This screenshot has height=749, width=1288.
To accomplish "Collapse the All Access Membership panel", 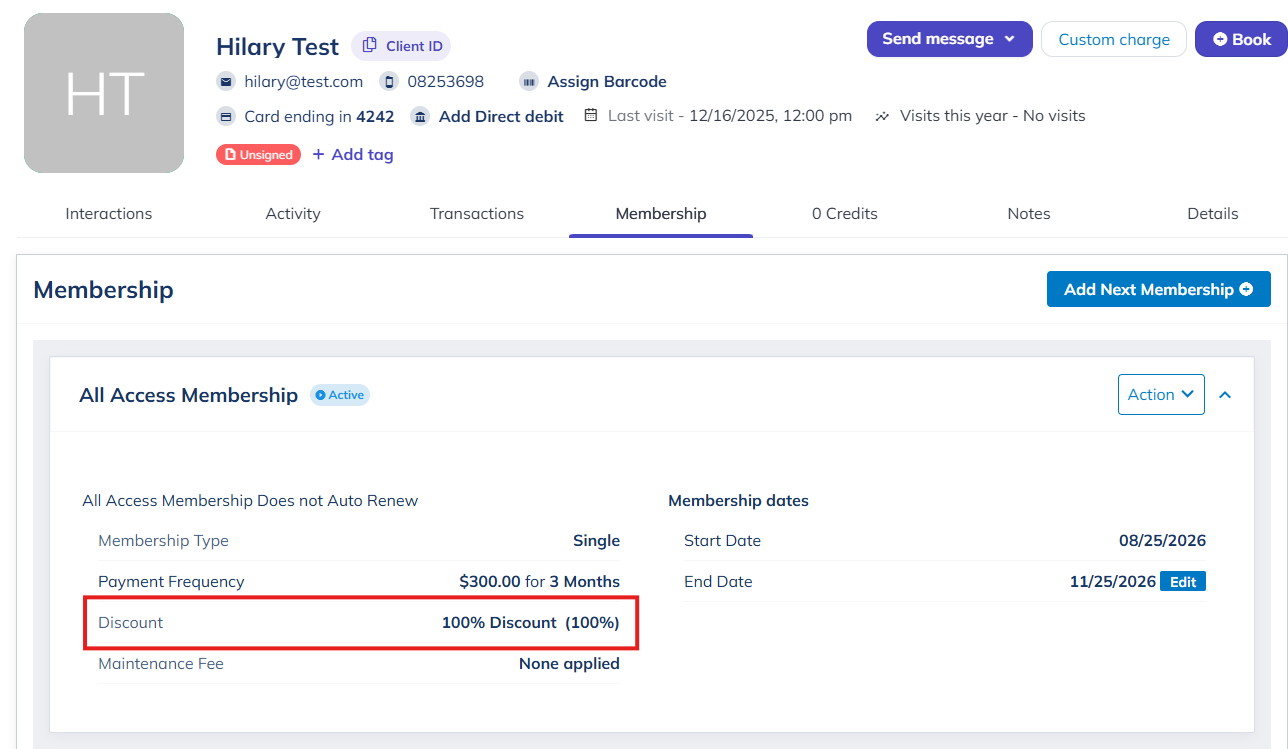I will (1226, 394).
